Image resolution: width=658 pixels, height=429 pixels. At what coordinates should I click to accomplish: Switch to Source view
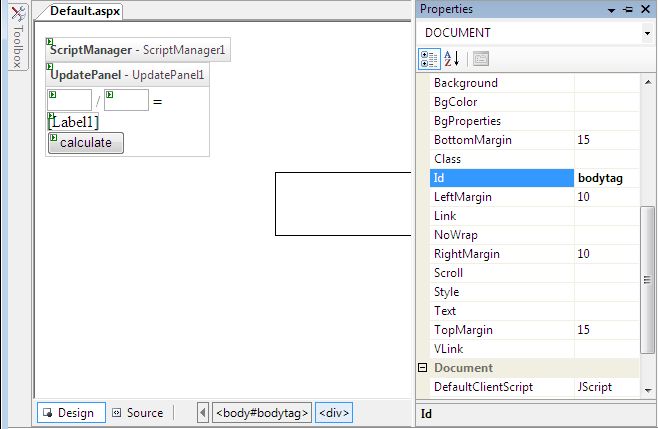pos(139,413)
